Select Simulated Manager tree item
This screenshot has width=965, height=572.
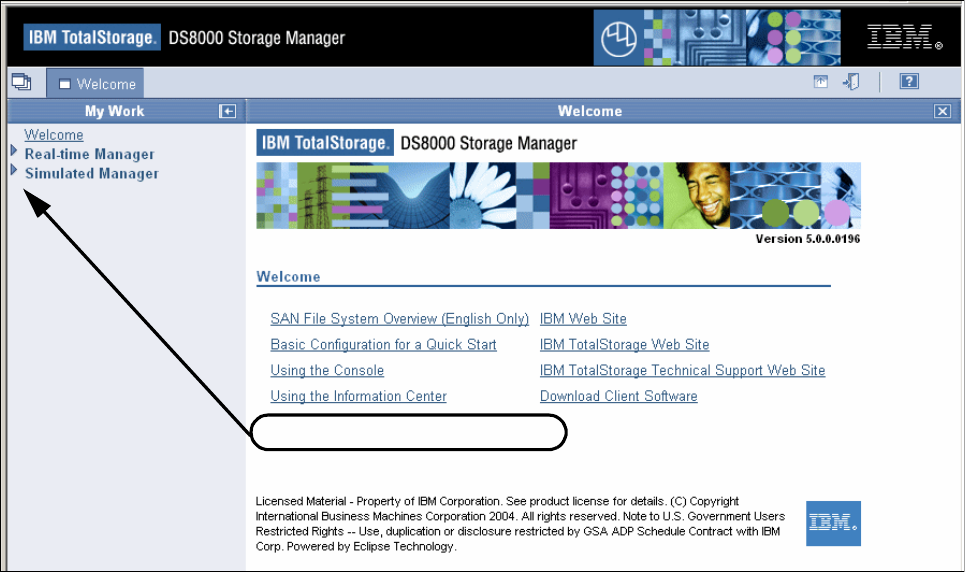tap(92, 174)
